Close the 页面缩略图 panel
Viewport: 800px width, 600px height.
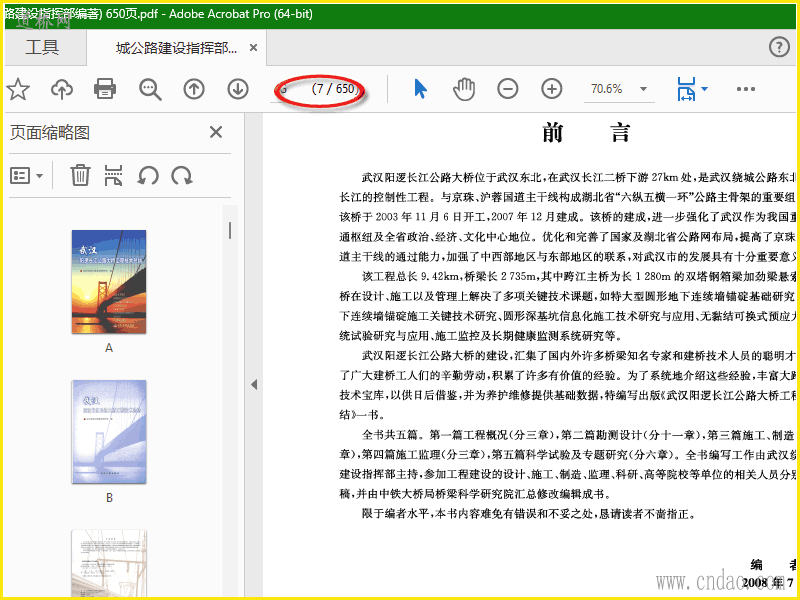pos(216,132)
